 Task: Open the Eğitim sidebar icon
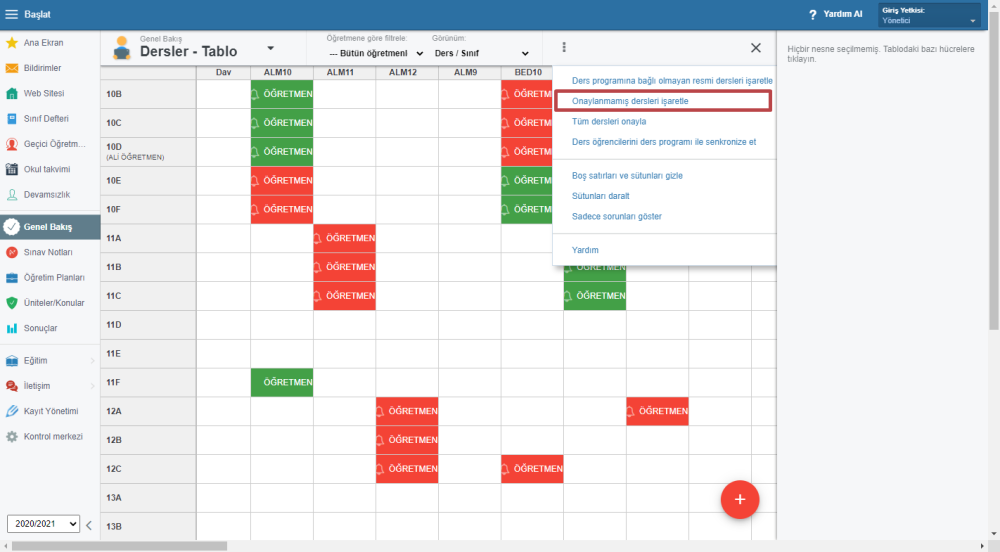pyautogui.click(x=11, y=361)
